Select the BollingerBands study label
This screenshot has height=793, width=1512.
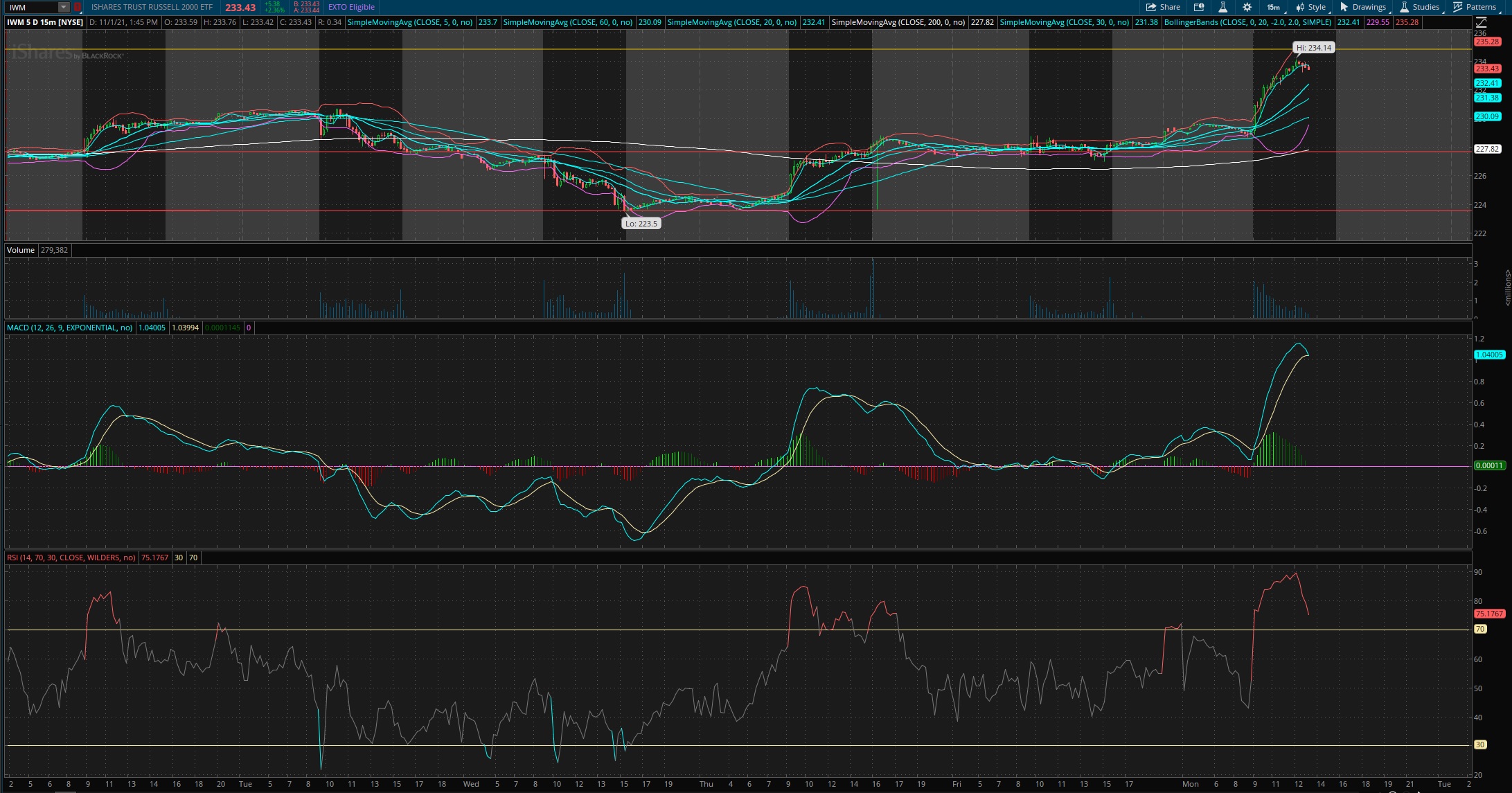coord(1247,22)
